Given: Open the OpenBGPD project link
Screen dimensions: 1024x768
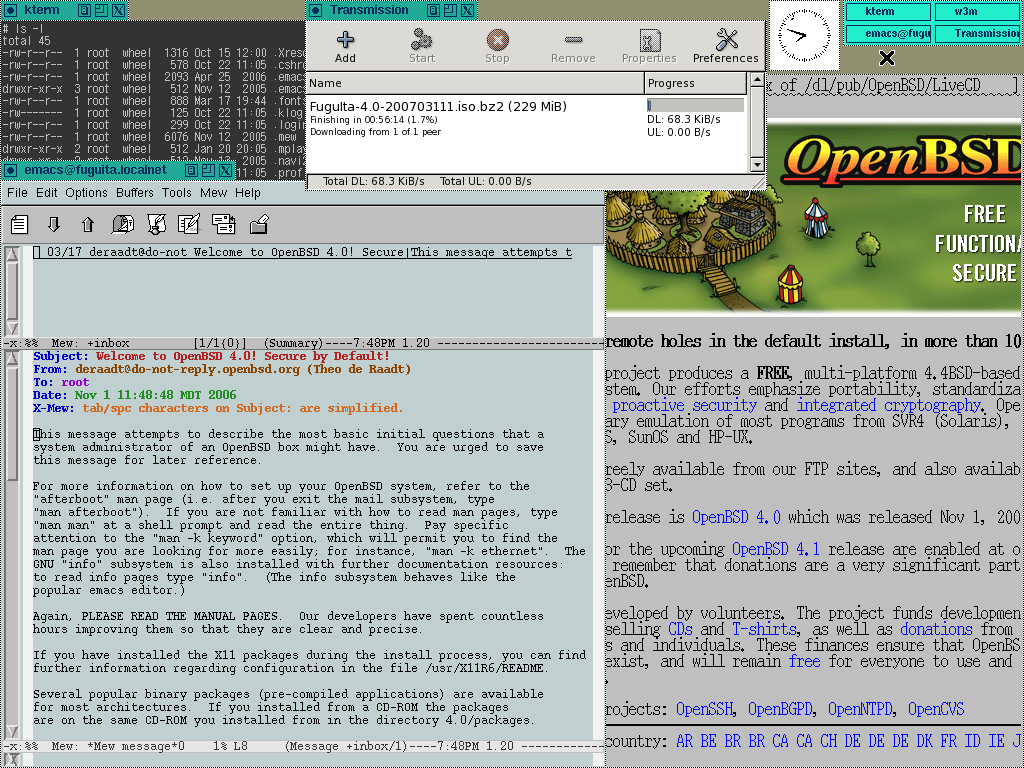Looking at the screenshot, I should coord(780,709).
